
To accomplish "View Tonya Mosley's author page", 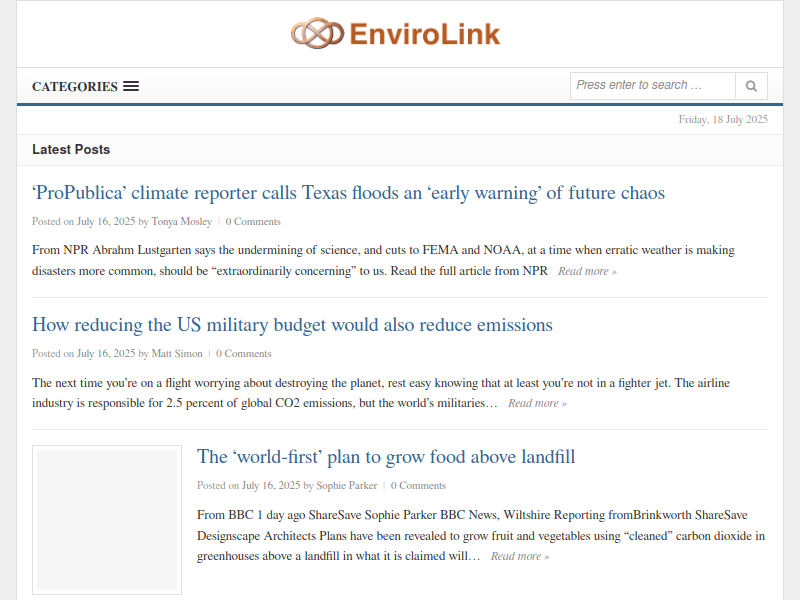I will (x=181, y=221).
